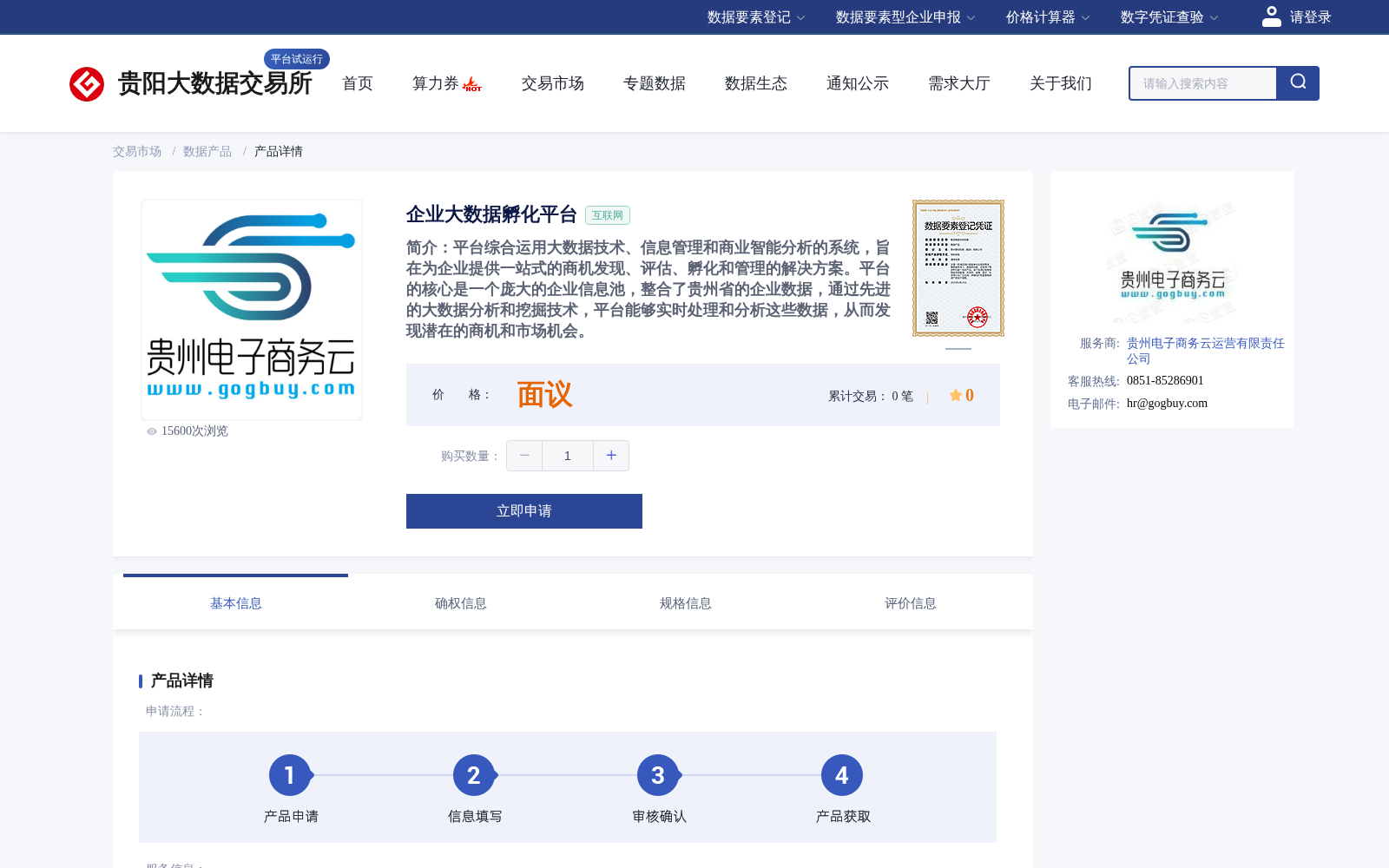1389x868 pixels.
Task: Open the 价格计算器 dropdown
Action: 1048,17
